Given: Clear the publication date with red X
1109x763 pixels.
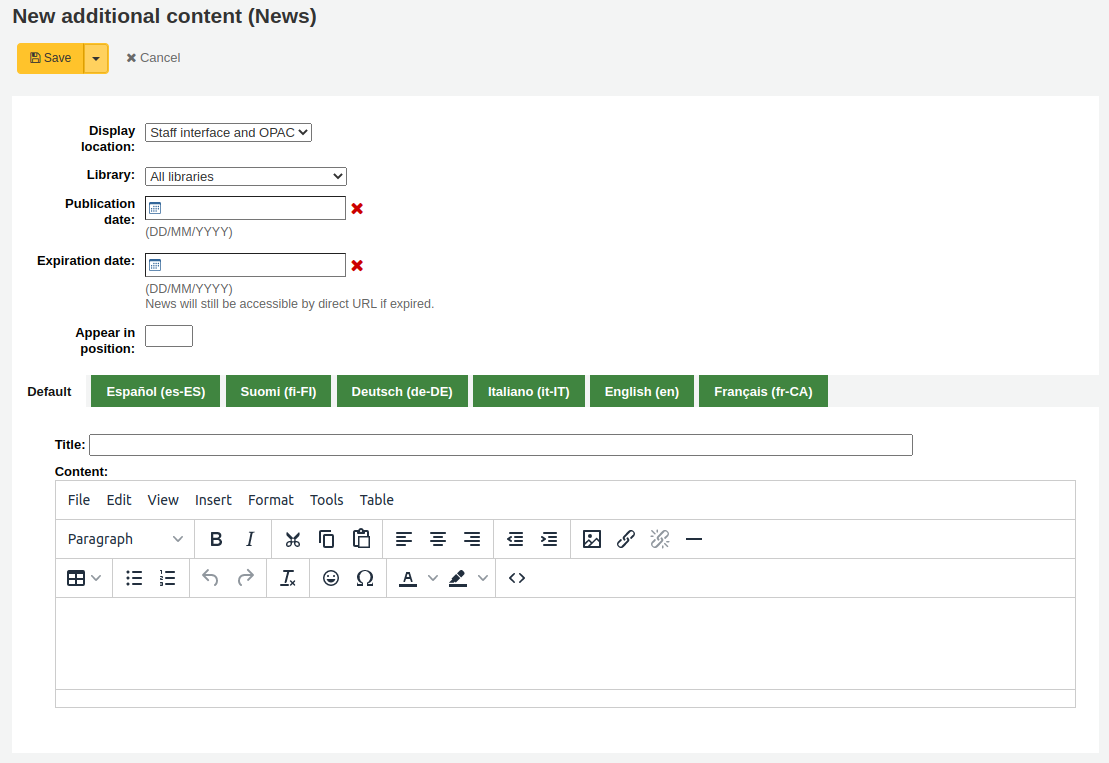Looking at the screenshot, I should pos(357,209).
